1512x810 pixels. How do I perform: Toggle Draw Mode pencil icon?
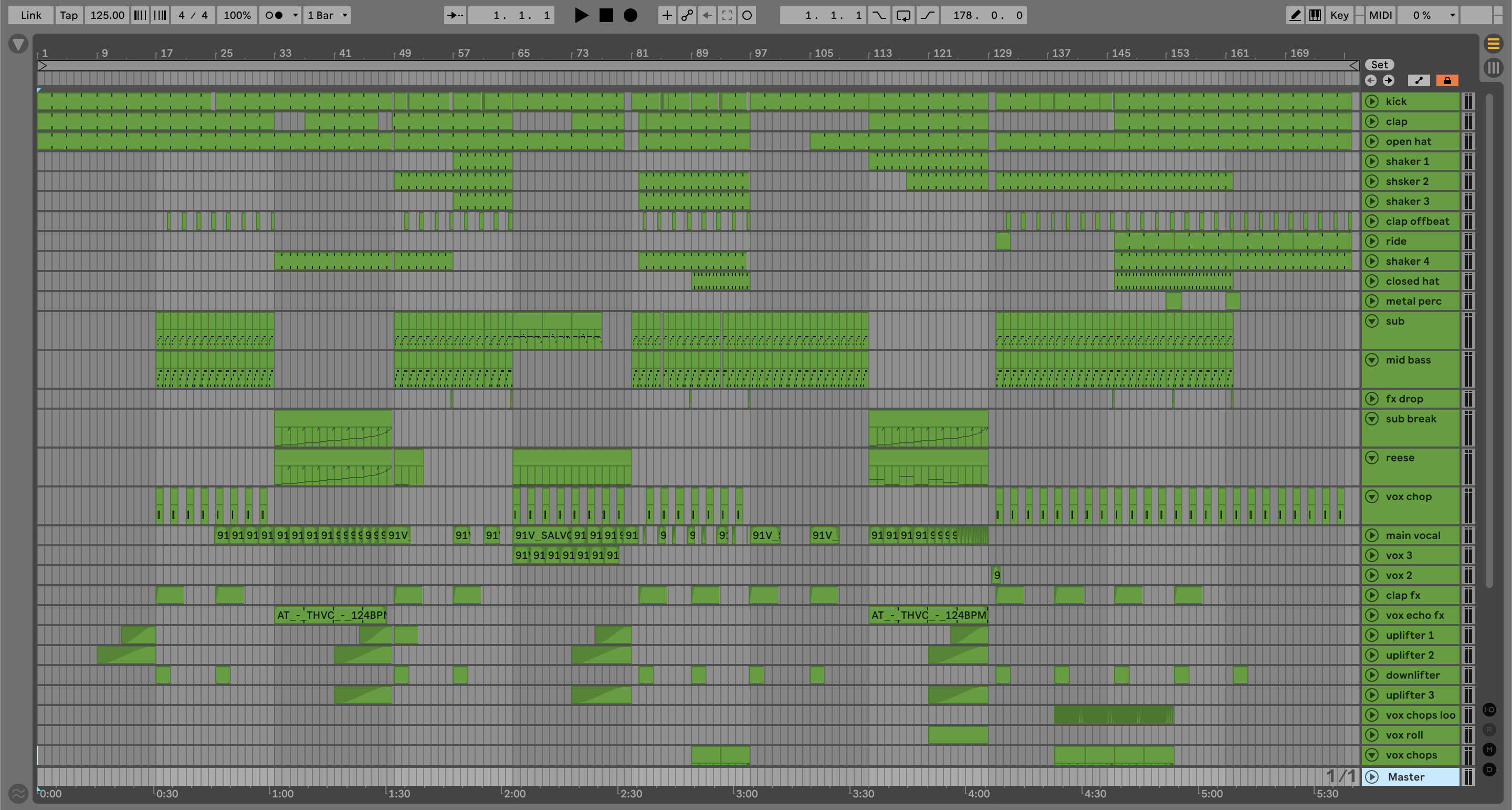tap(1295, 15)
